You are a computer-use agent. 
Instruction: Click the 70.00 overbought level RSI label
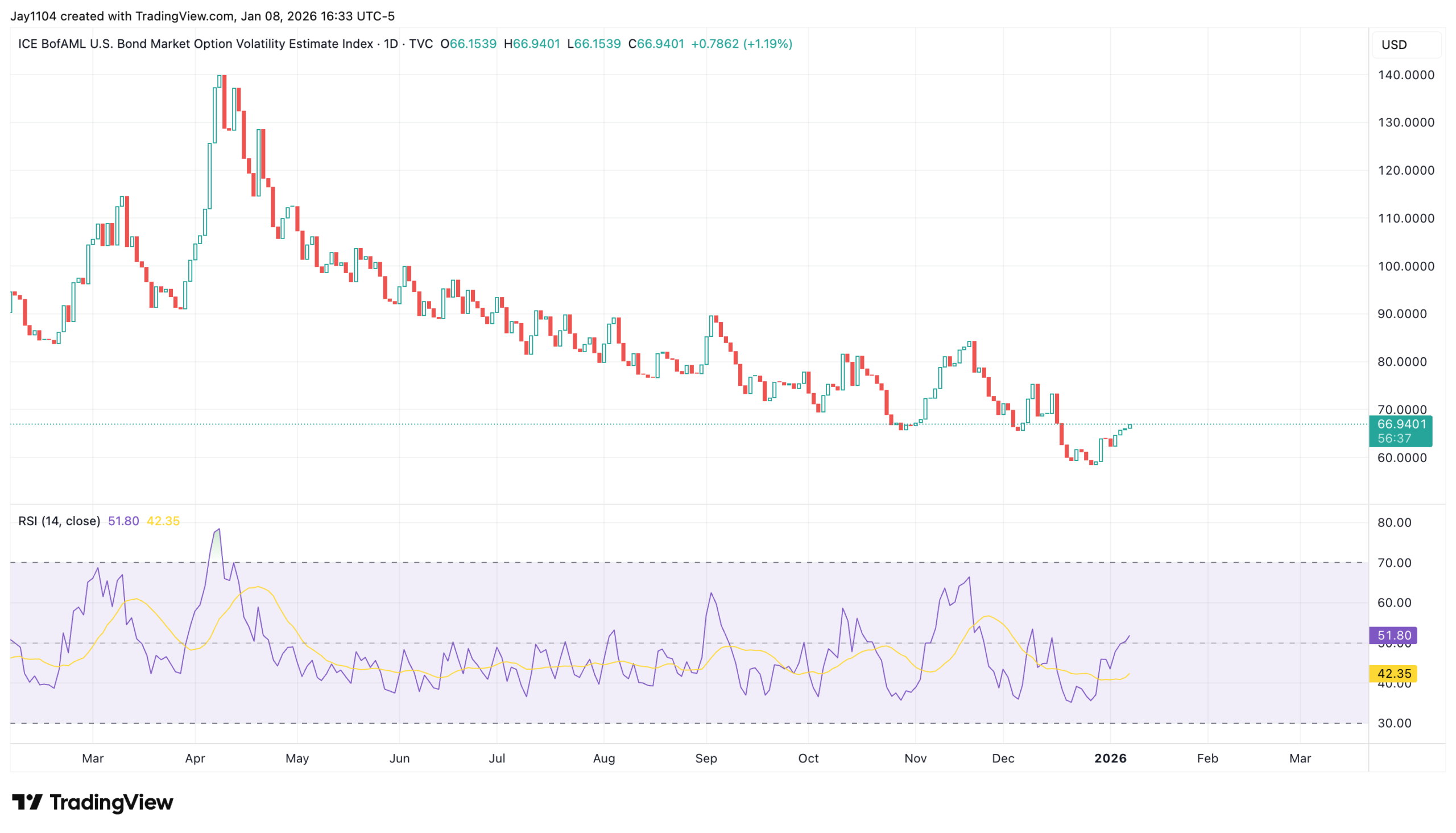pyautogui.click(x=1394, y=563)
